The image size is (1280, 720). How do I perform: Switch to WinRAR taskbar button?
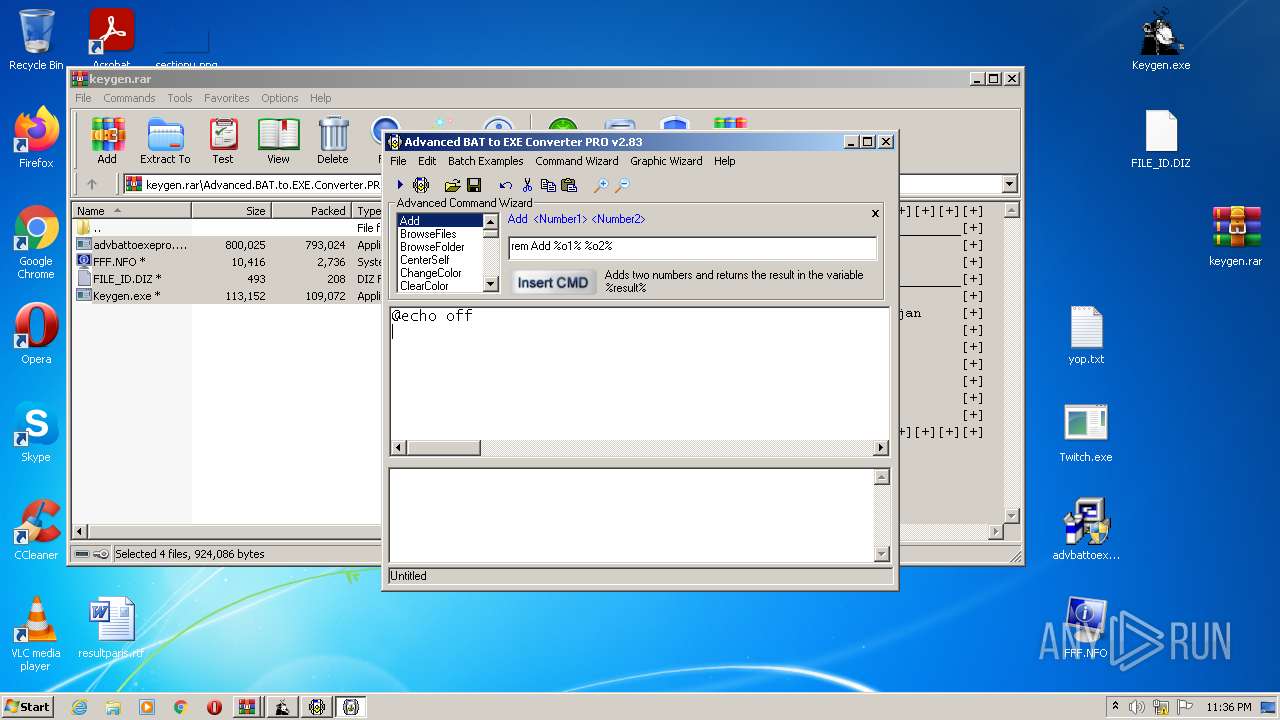pos(246,707)
